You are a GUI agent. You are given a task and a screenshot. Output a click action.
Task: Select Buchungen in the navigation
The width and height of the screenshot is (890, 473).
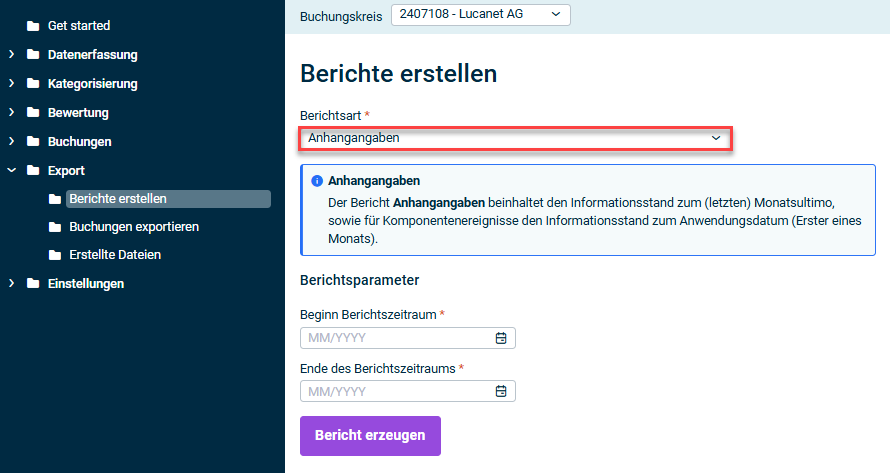(x=79, y=141)
